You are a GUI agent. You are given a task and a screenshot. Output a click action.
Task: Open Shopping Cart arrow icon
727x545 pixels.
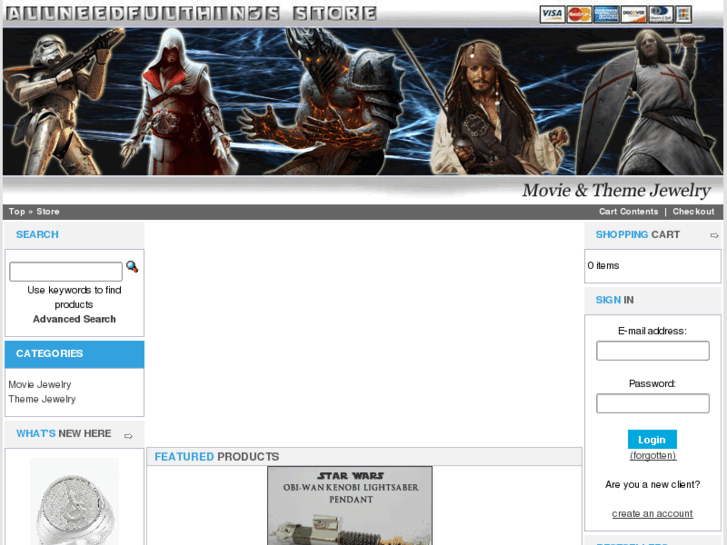coord(714,236)
